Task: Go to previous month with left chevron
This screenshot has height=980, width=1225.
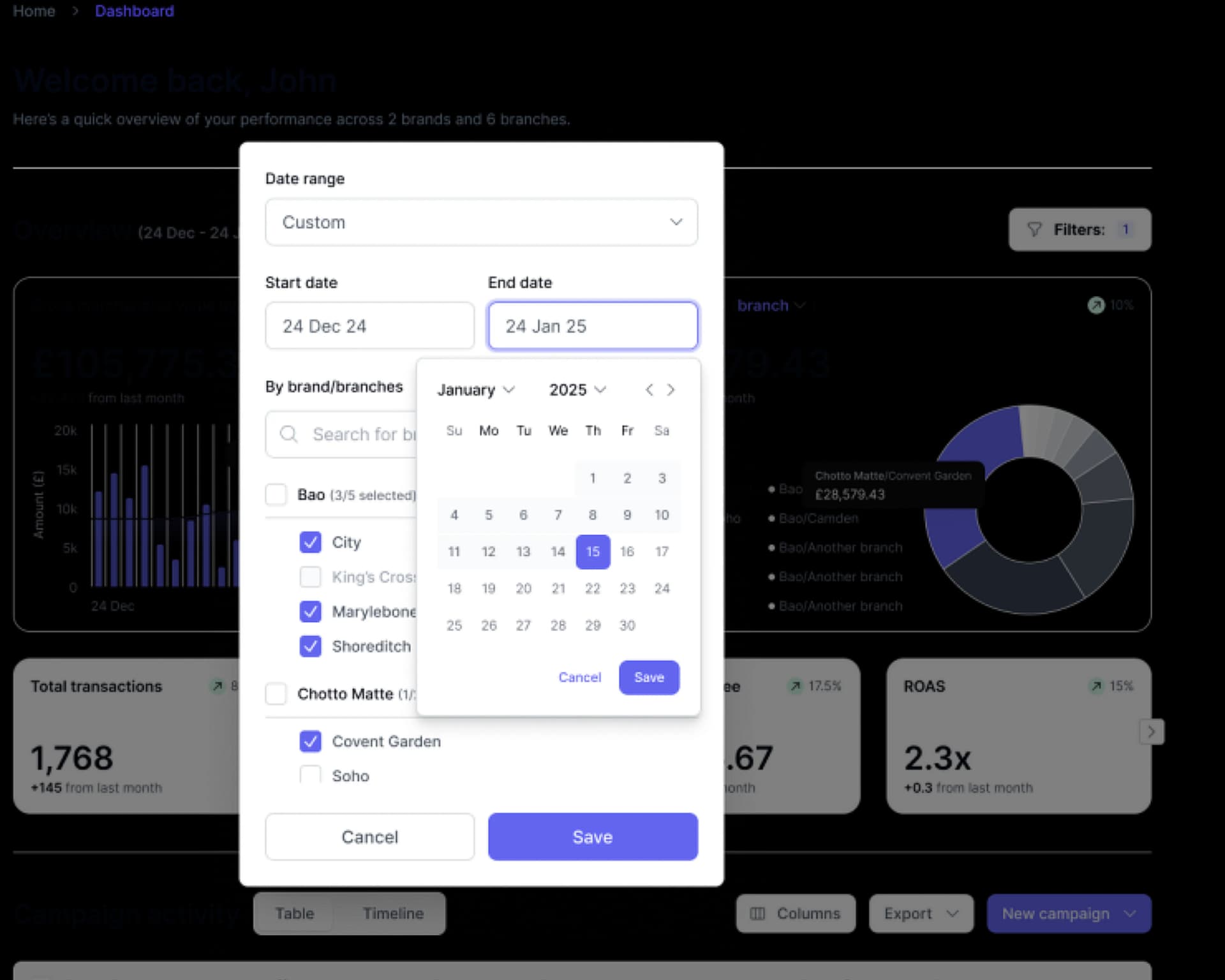Action: coord(650,390)
